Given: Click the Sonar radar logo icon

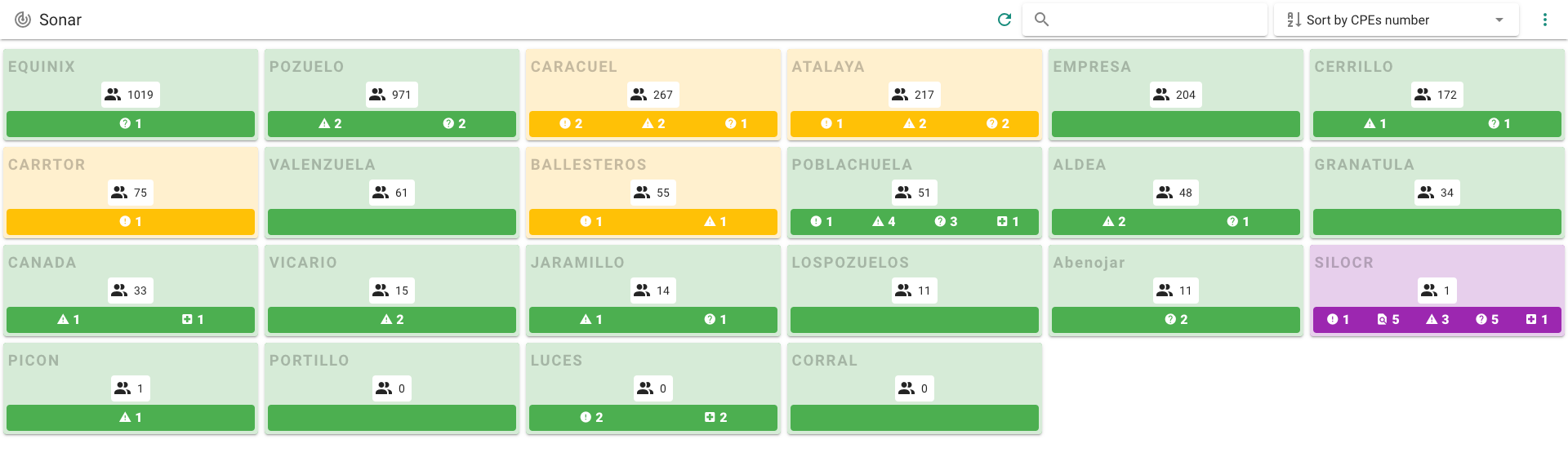Looking at the screenshot, I should pyautogui.click(x=23, y=20).
